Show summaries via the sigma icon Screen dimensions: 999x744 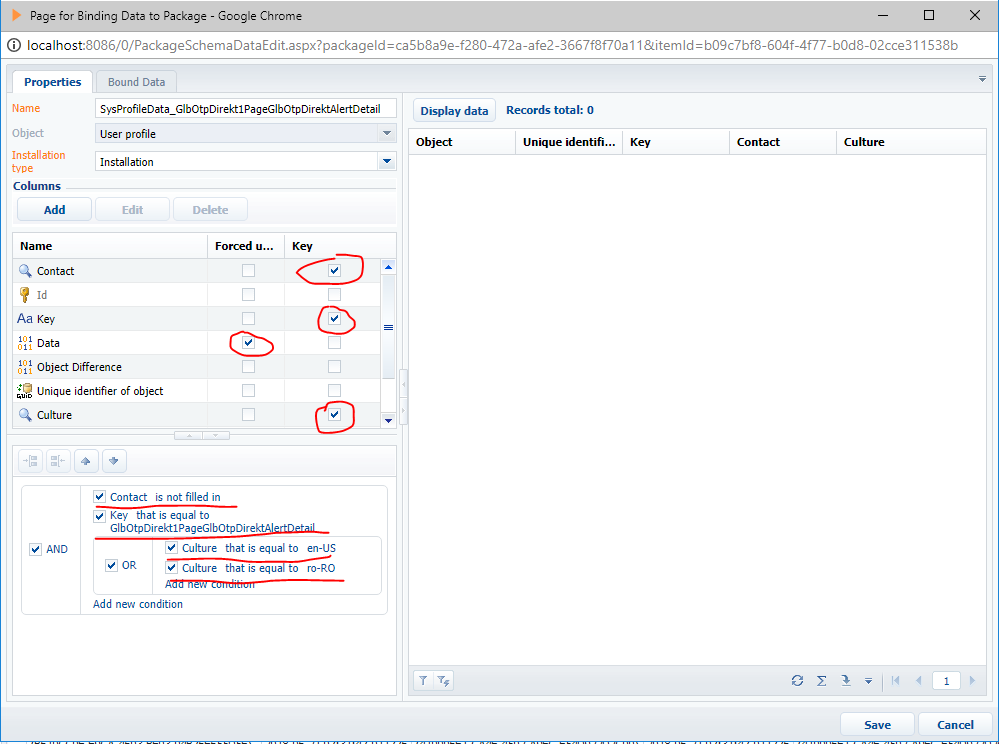(x=821, y=680)
